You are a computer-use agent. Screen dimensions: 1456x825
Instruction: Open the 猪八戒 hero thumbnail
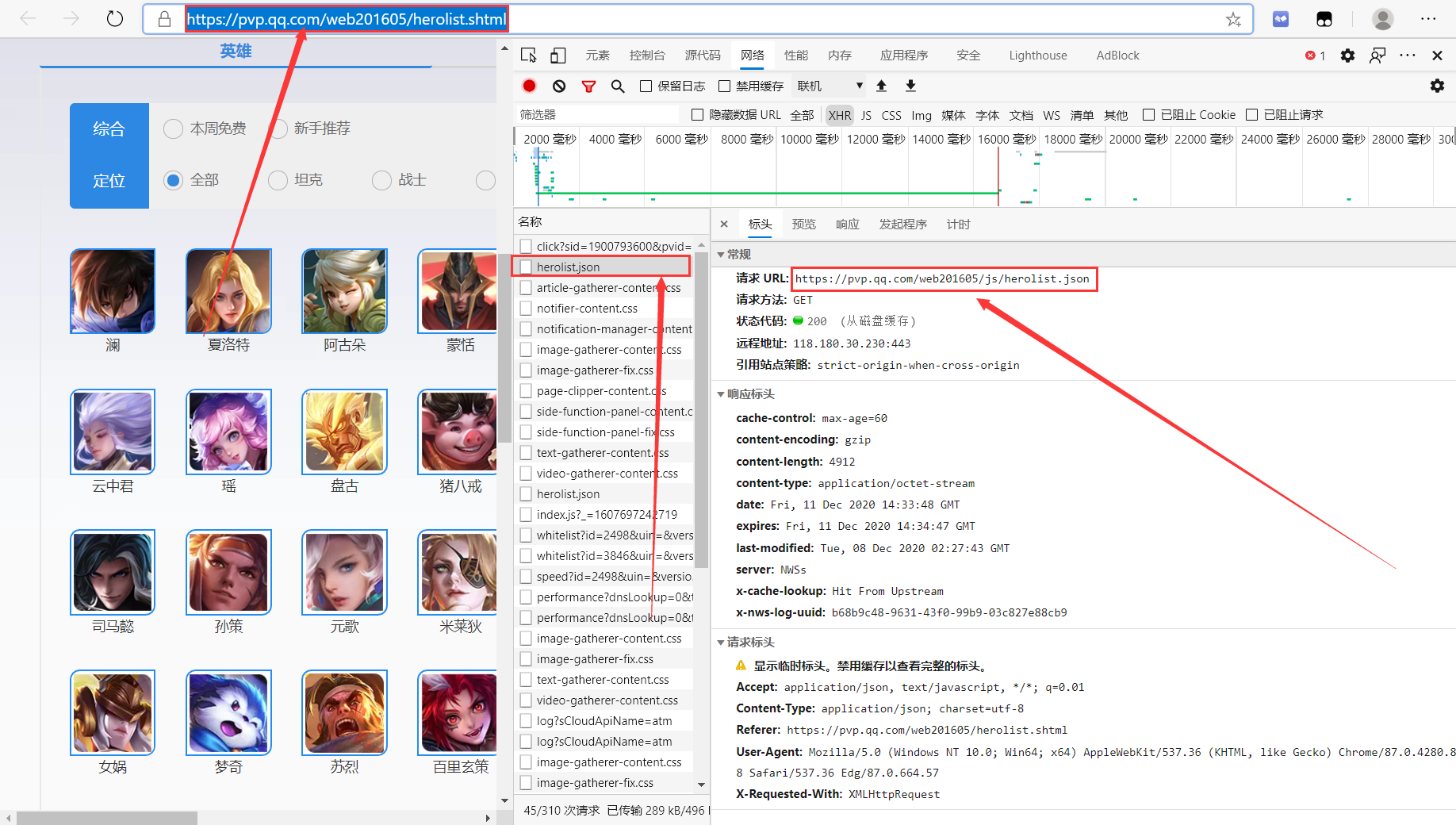tap(458, 432)
